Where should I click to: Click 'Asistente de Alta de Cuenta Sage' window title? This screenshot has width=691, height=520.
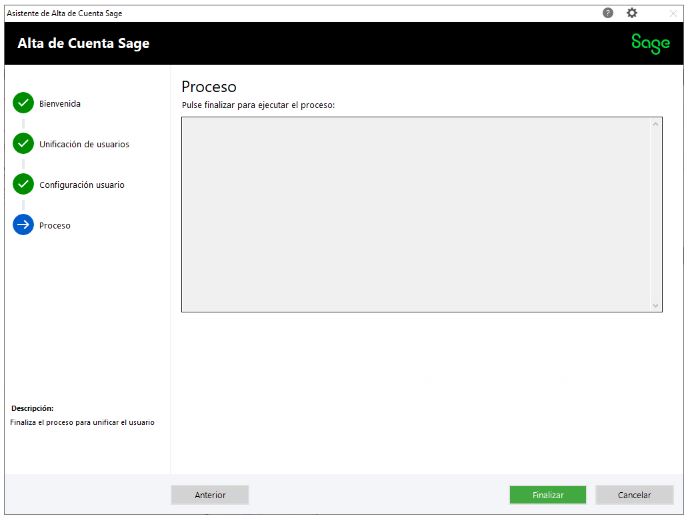pyautogui.click(x=64, y=13)
